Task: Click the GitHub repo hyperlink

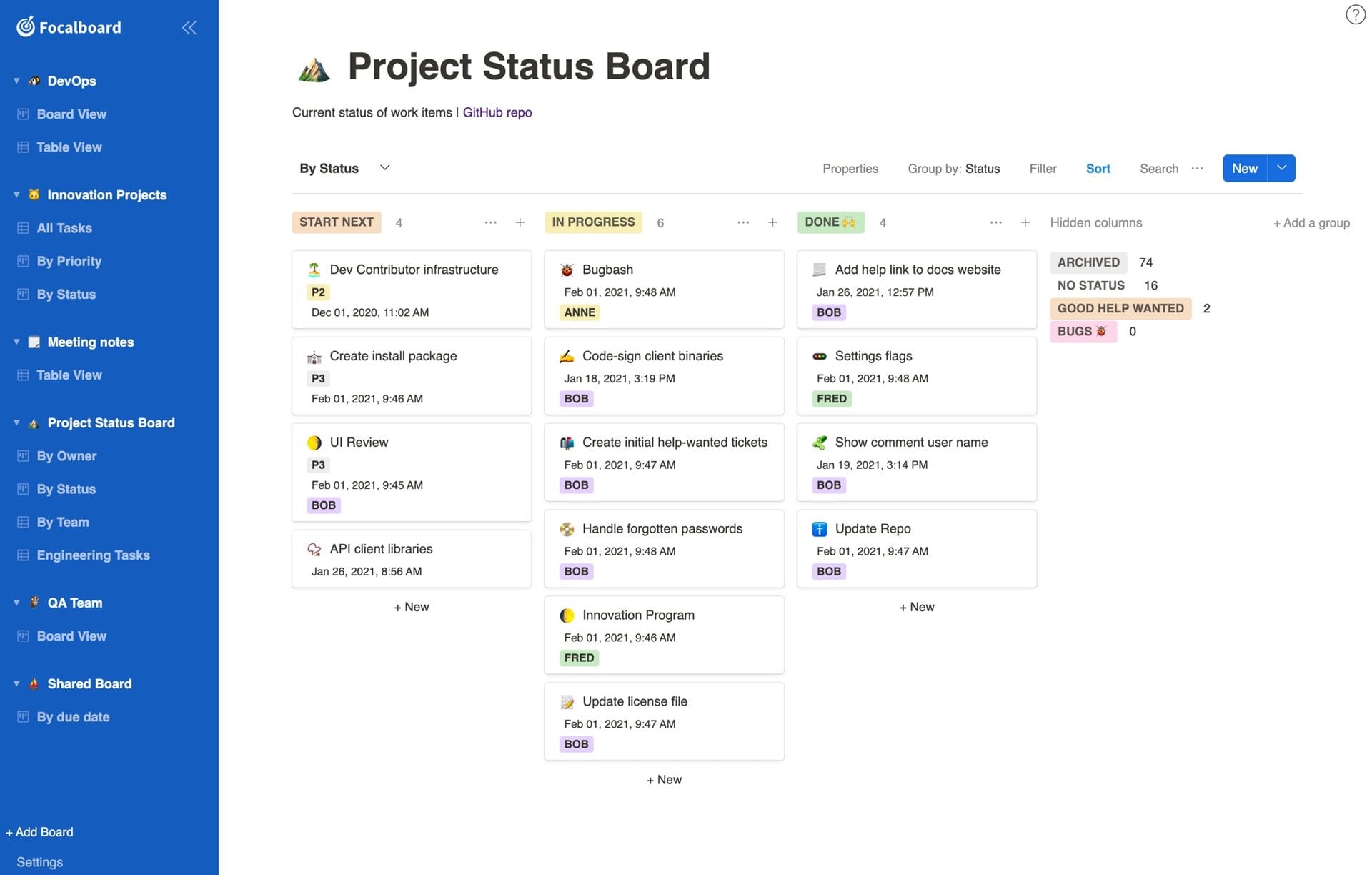Action: pyautogui.click(x=497, y=112)
